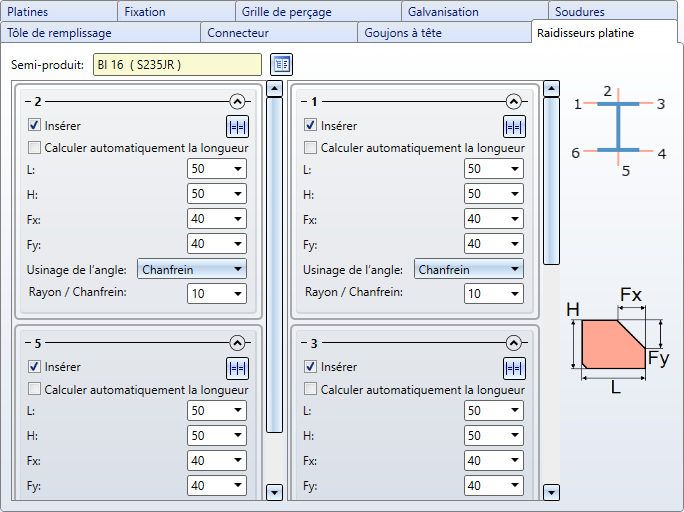This screenshot has height=512, width=684.
Task: Open L dropdown in stiffener 3
Action: coord(494,410)
